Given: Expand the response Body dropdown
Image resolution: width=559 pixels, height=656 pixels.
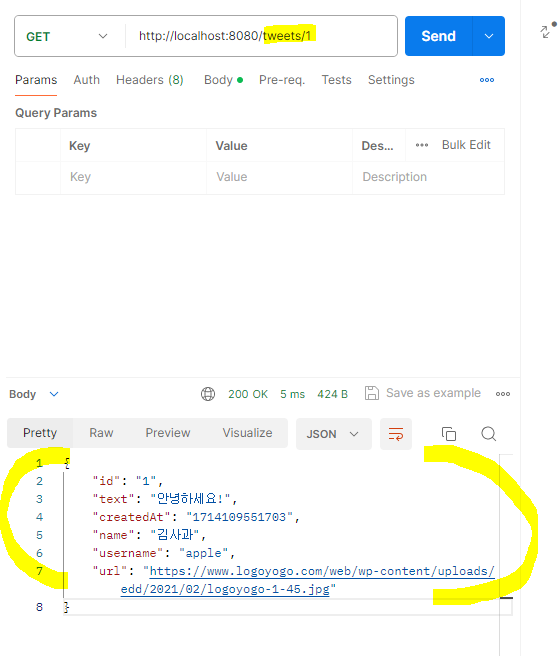Looking at the screenshot, I should (x=34, y=394).
